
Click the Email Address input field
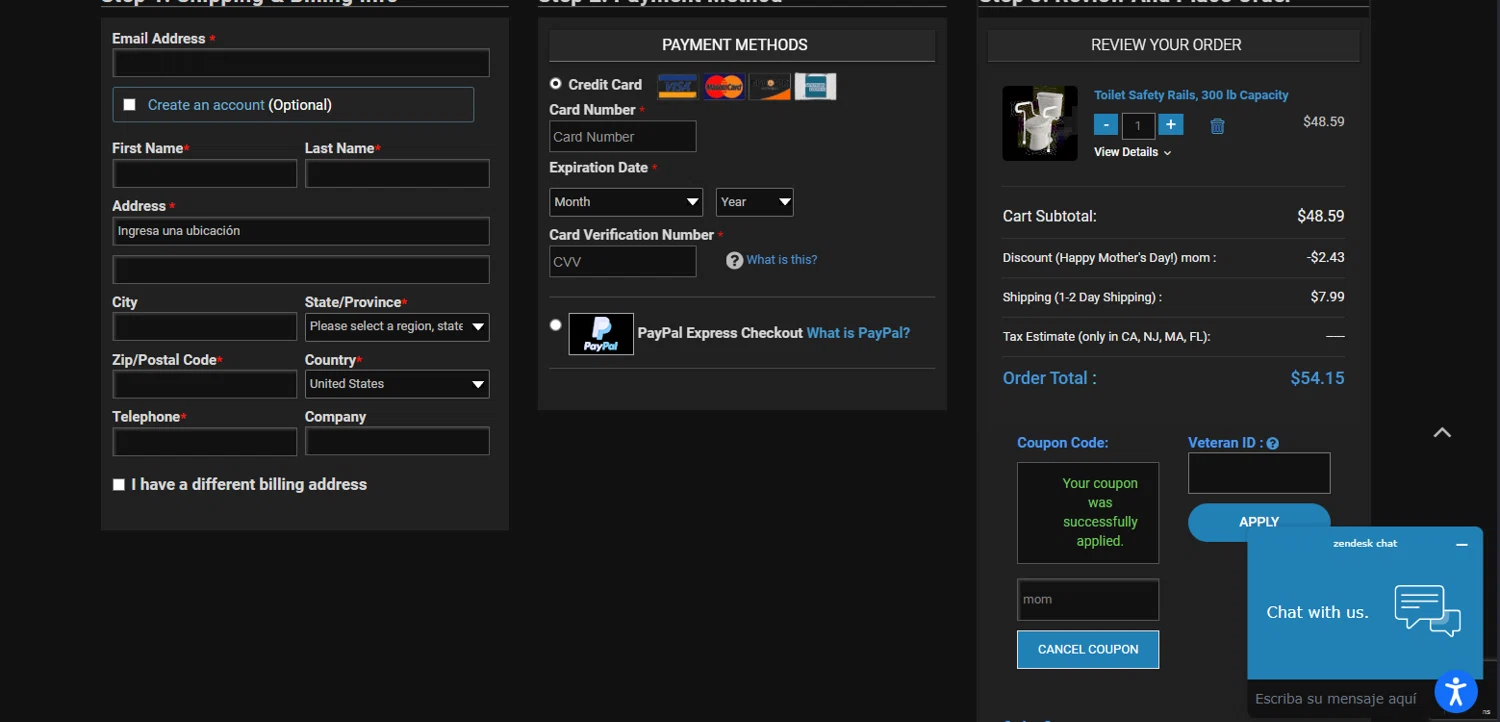click(300, 63)
